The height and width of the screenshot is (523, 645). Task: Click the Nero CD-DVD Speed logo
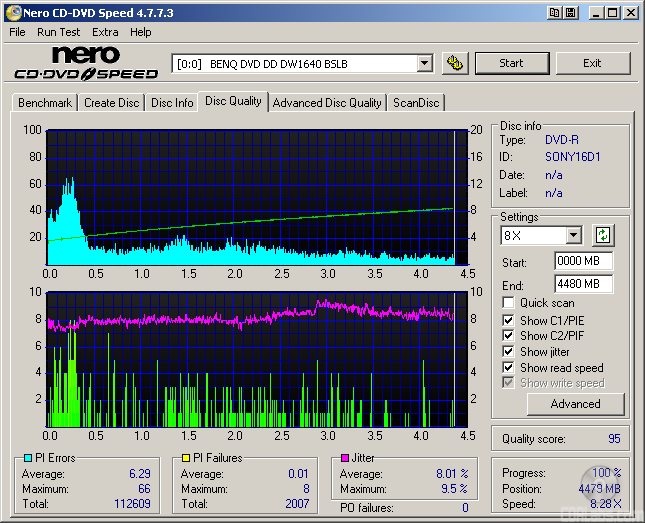point(86,63)
